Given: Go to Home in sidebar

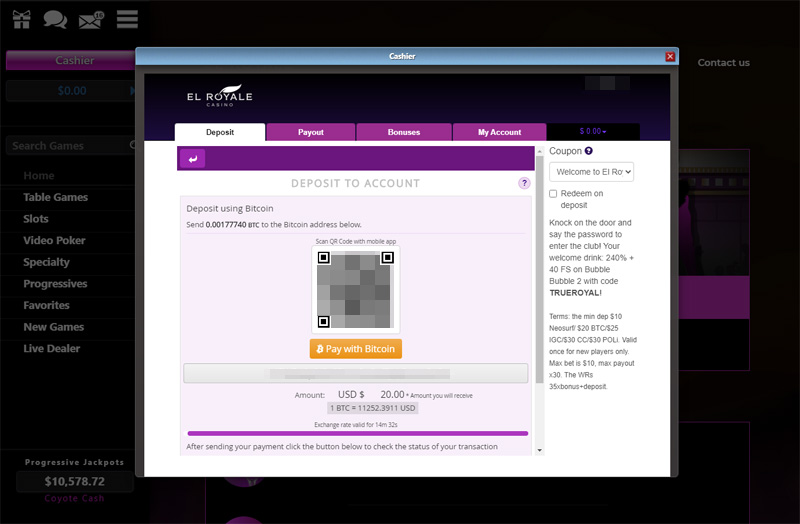Looking at the screenshot, I should [39, 176].
